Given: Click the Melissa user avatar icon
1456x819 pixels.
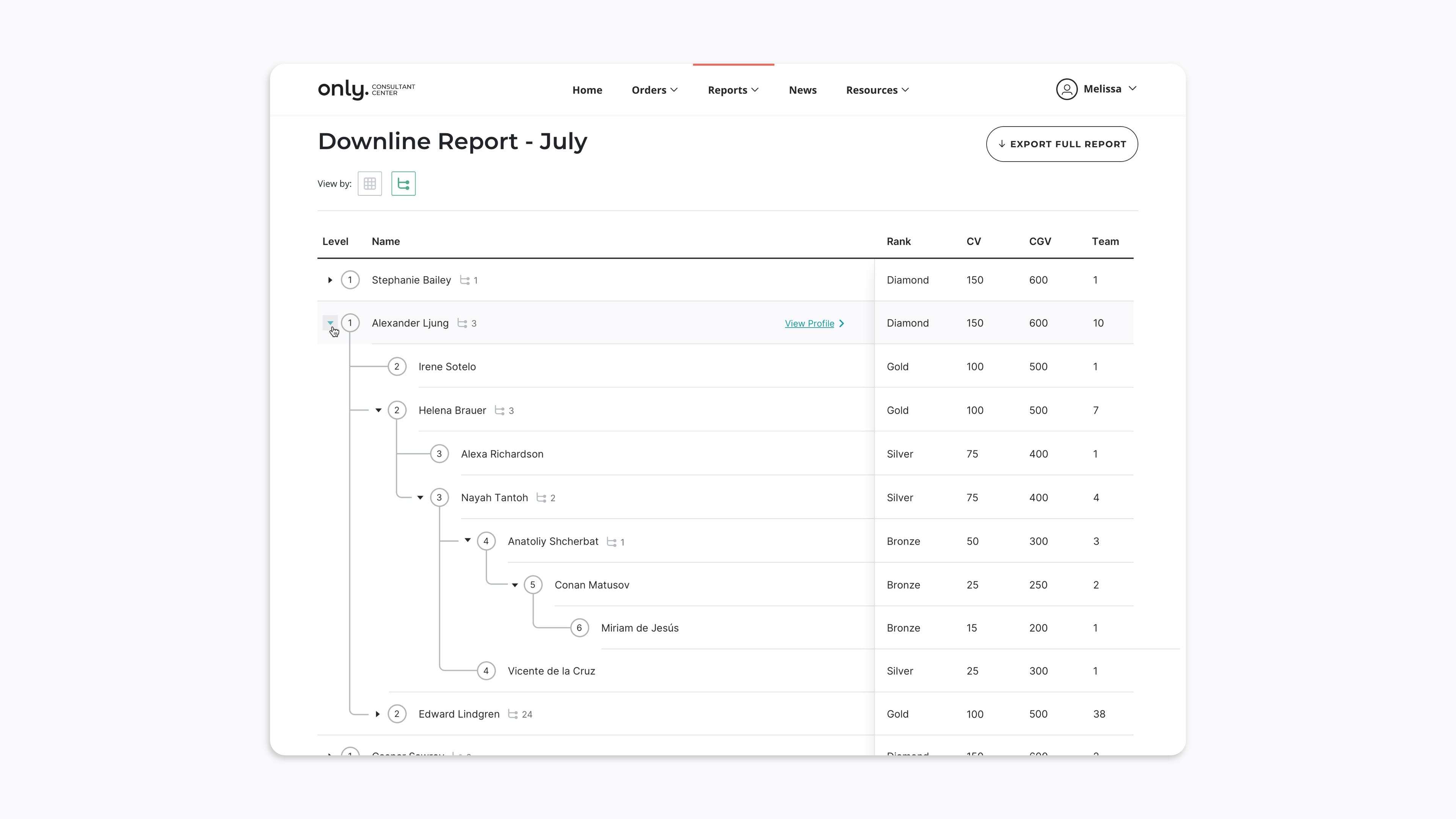Looking at the screenshot, I should coord(1067,89).
